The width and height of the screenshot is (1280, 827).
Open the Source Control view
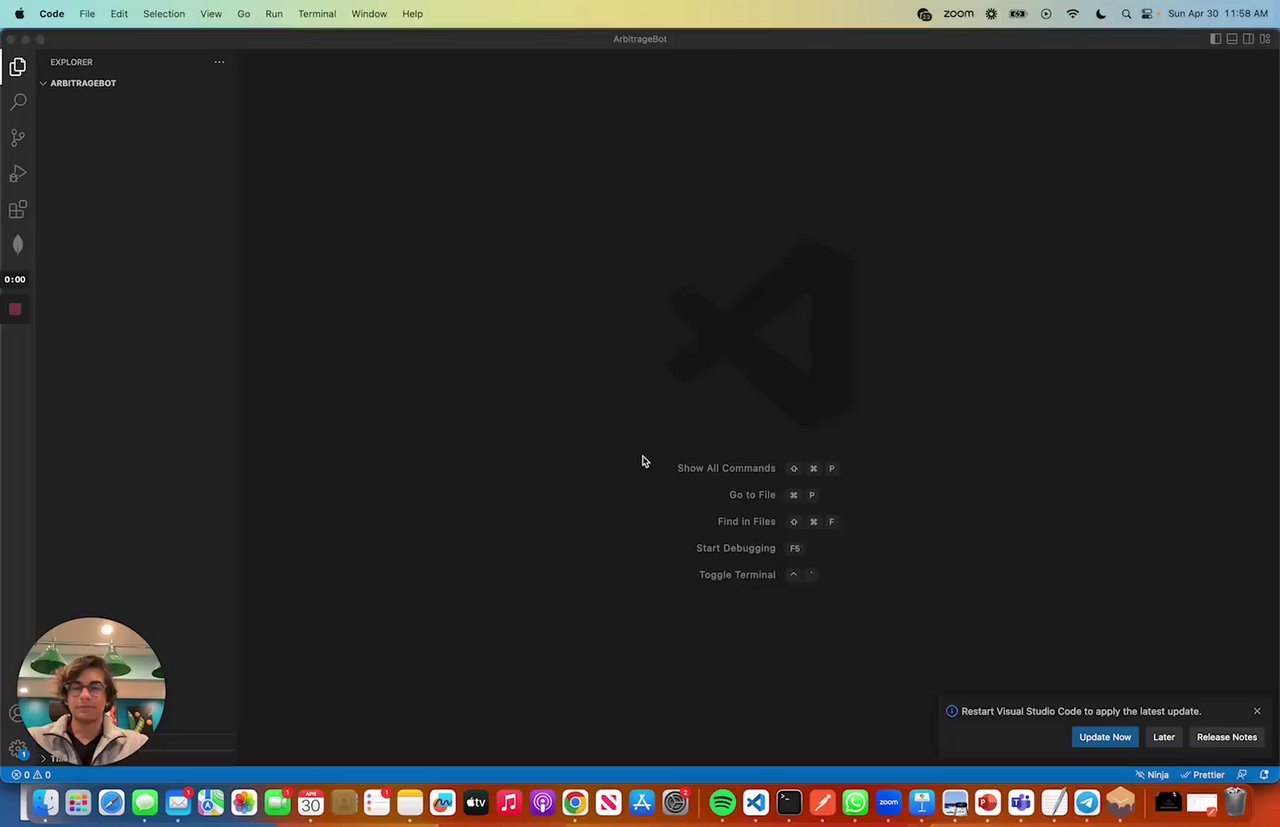(18, 138)
